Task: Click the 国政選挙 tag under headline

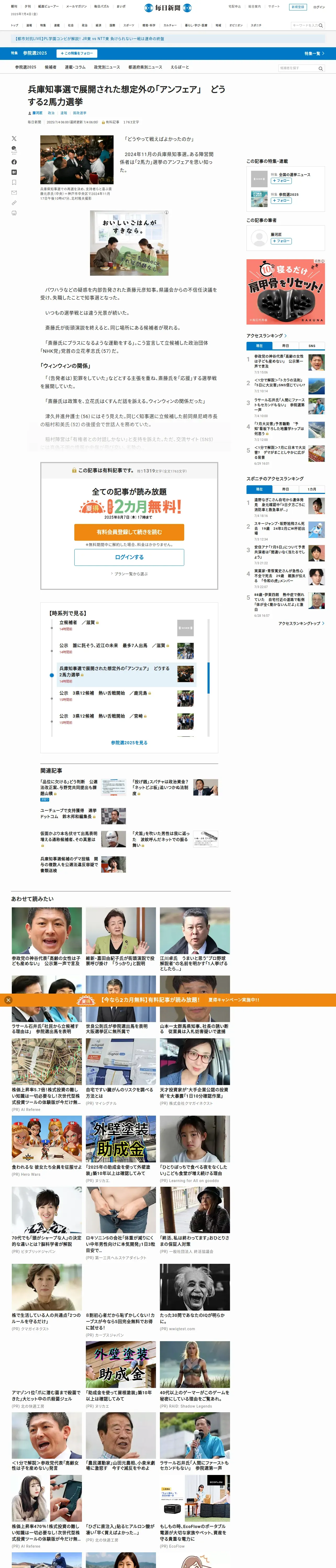Action: pos(79,113)
